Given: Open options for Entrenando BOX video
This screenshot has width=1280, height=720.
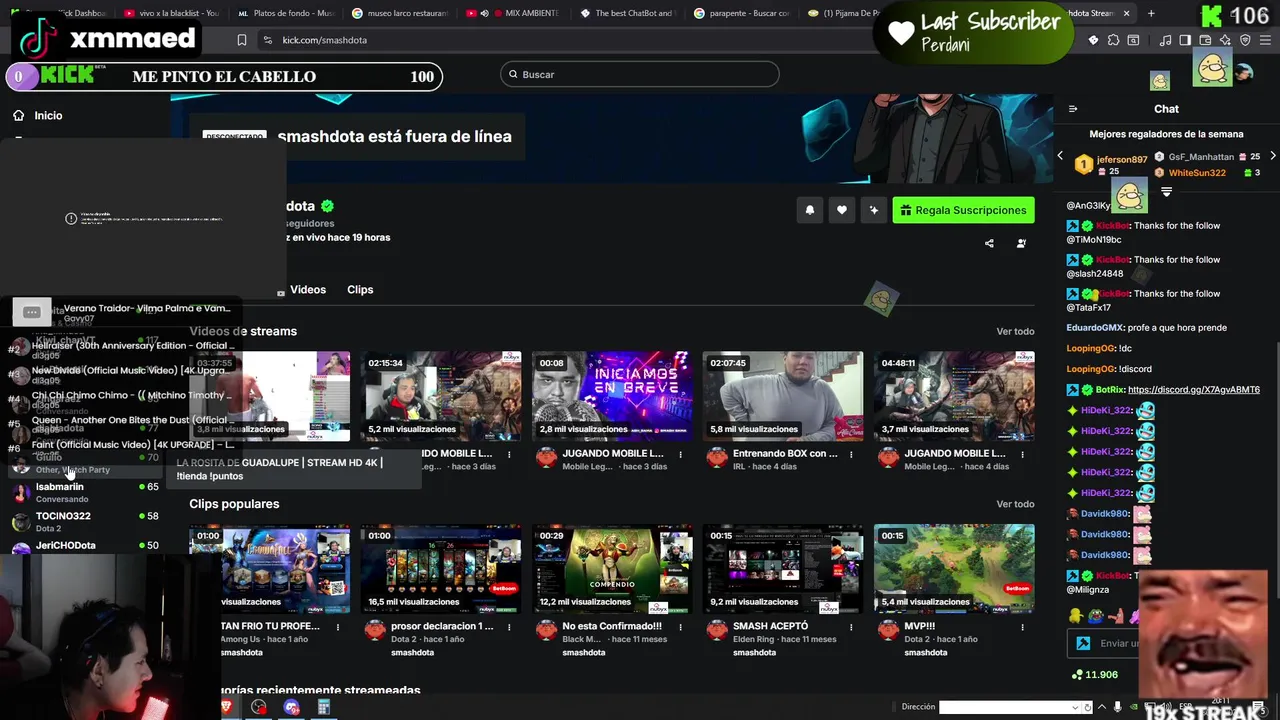Looking at the screenshot, I should coord(851,454).
